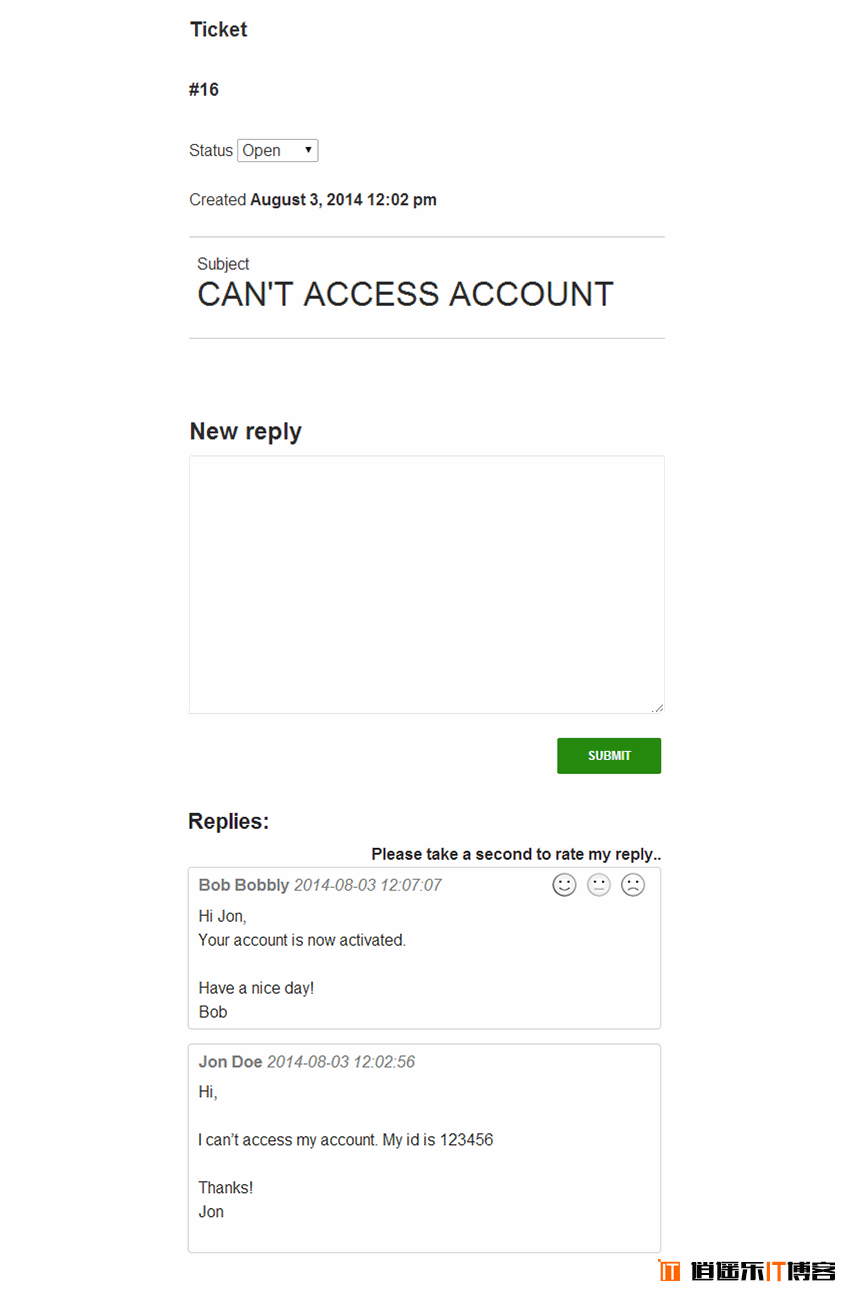
Task: Rate Bob's reply with the neutral face
Action: coord(598,885)
